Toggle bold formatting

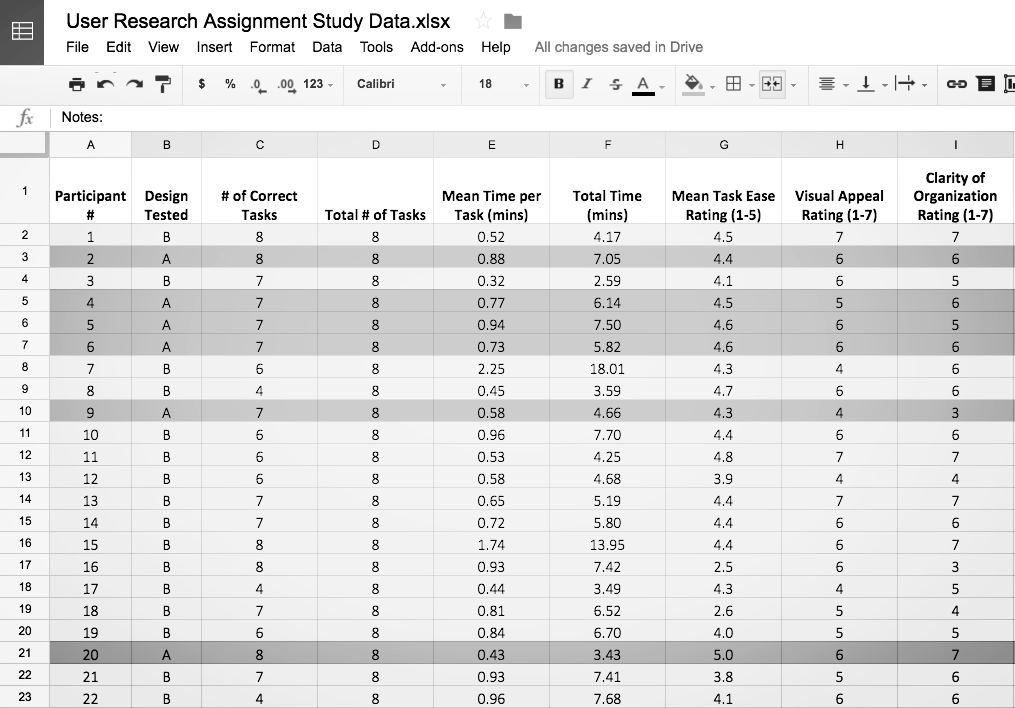pos(558,84)
